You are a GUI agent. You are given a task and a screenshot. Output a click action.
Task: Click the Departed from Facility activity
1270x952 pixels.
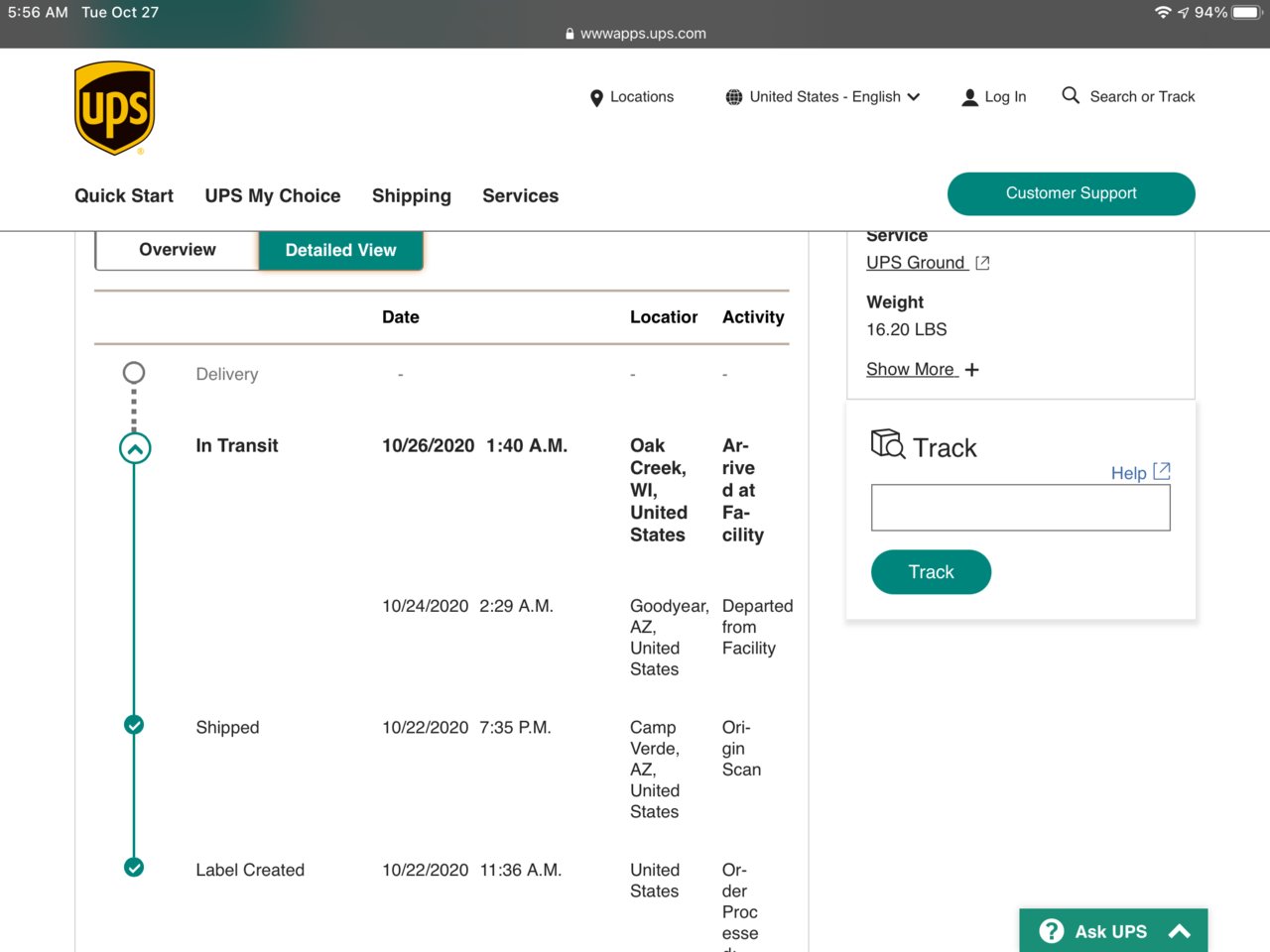point(758,627)
